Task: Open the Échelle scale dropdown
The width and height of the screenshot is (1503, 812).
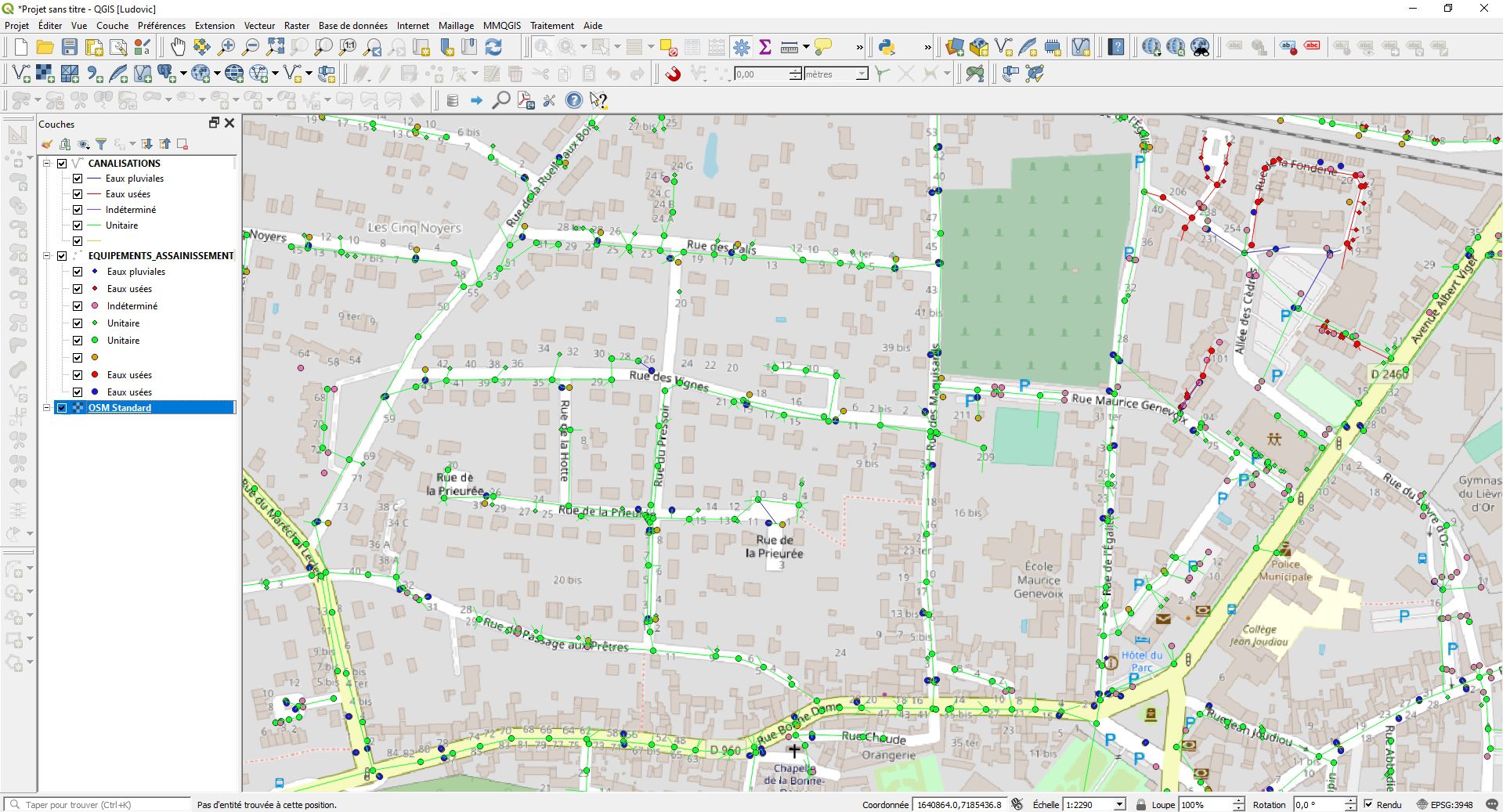Action: 1119,804
